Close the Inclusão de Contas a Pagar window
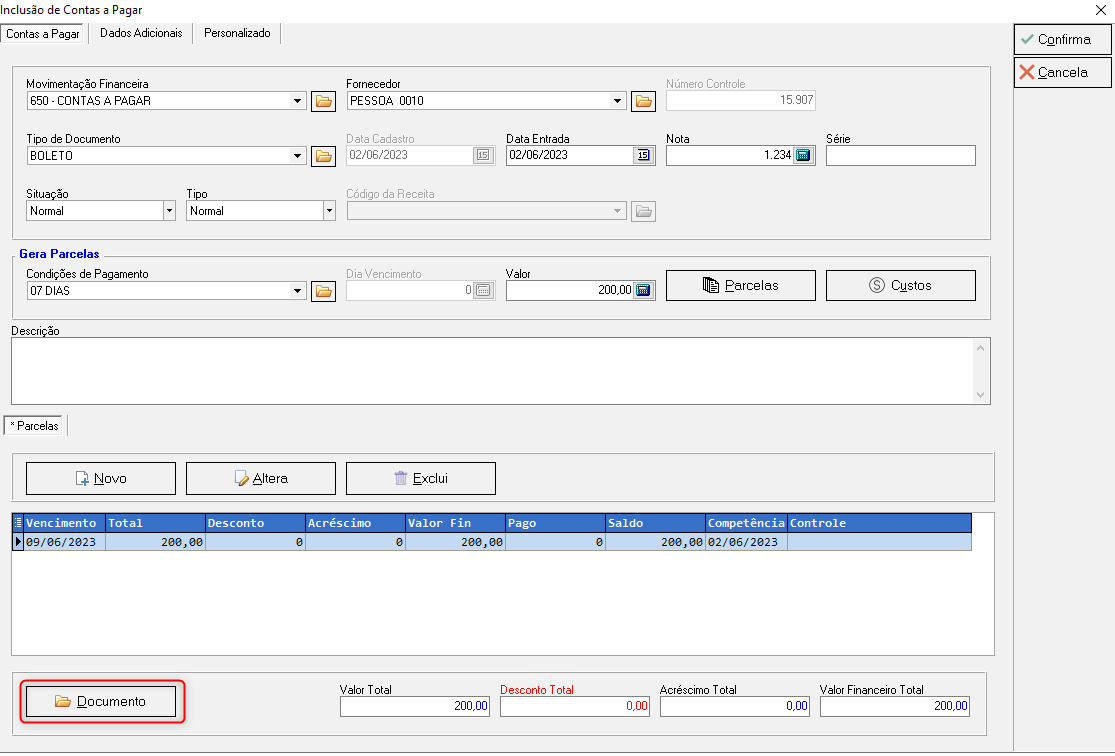1115x756 pixels. tap(1101, 10)
